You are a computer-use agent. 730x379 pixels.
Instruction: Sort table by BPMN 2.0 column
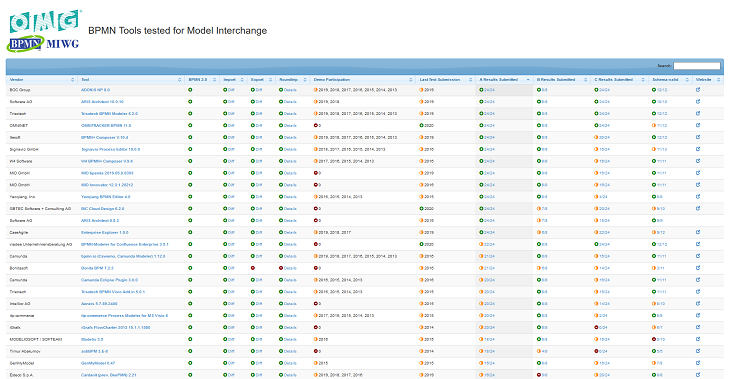point(202,80)
